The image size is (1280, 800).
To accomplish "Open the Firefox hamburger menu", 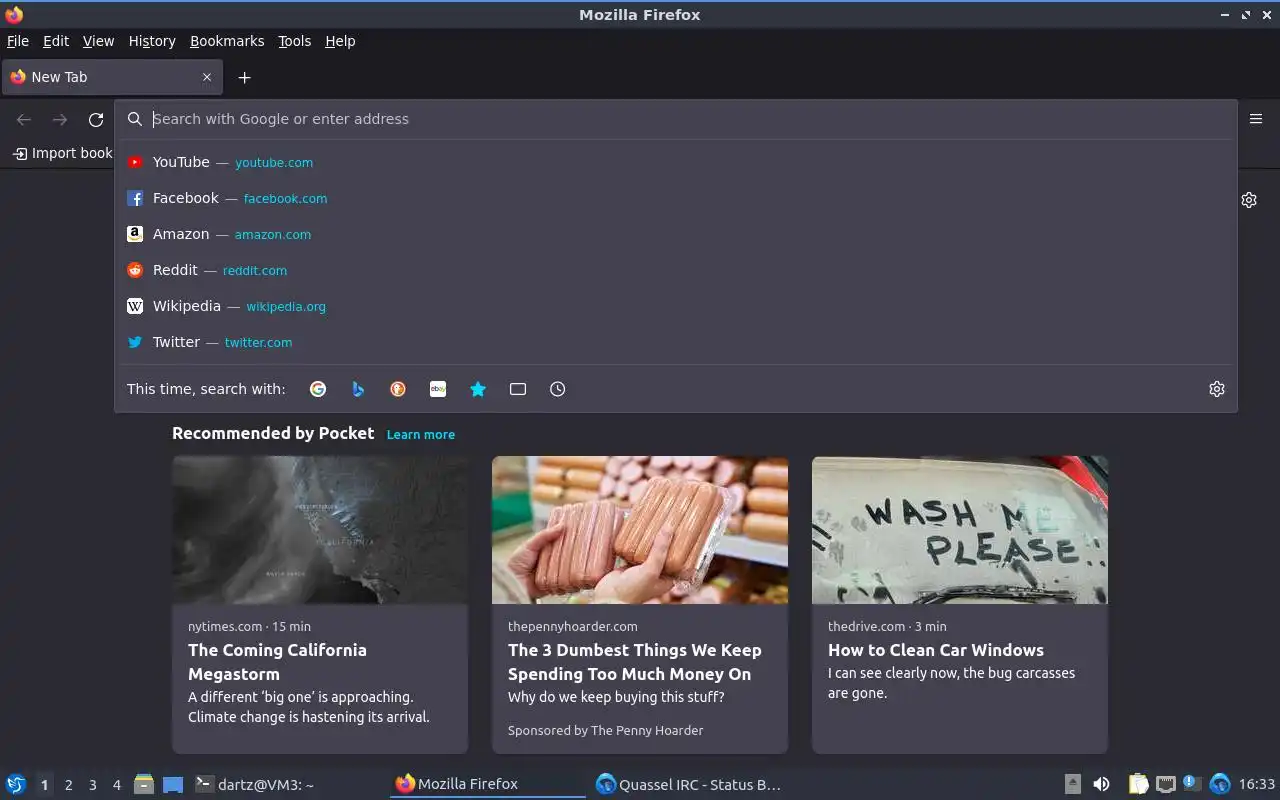I will pos(1256,119).
